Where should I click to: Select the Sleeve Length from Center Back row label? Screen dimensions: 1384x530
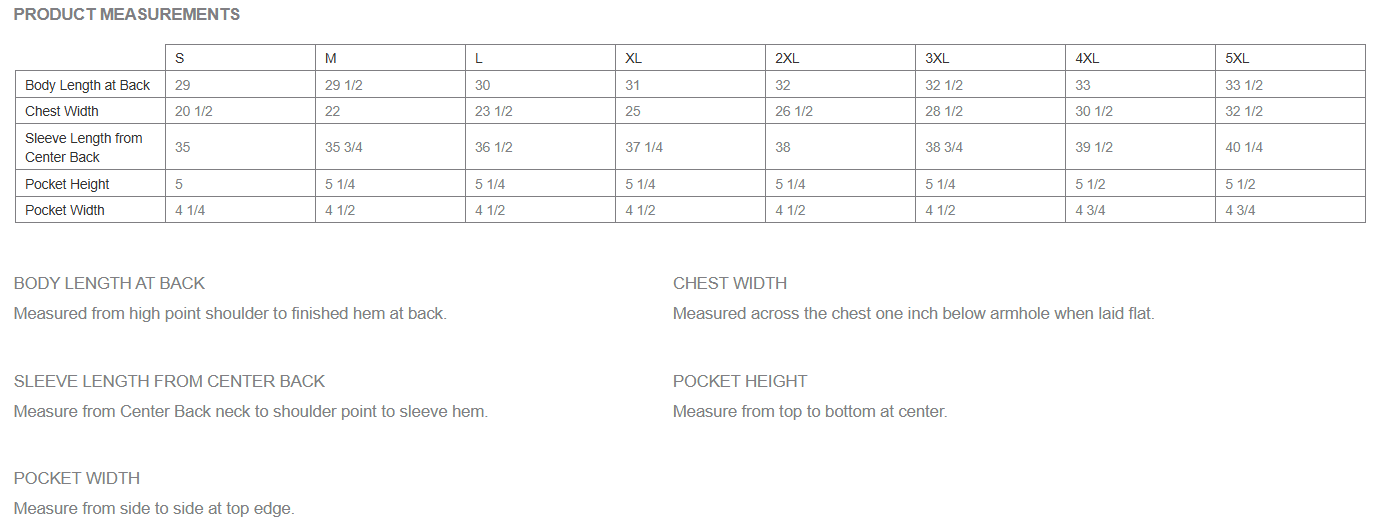[84, 147]
